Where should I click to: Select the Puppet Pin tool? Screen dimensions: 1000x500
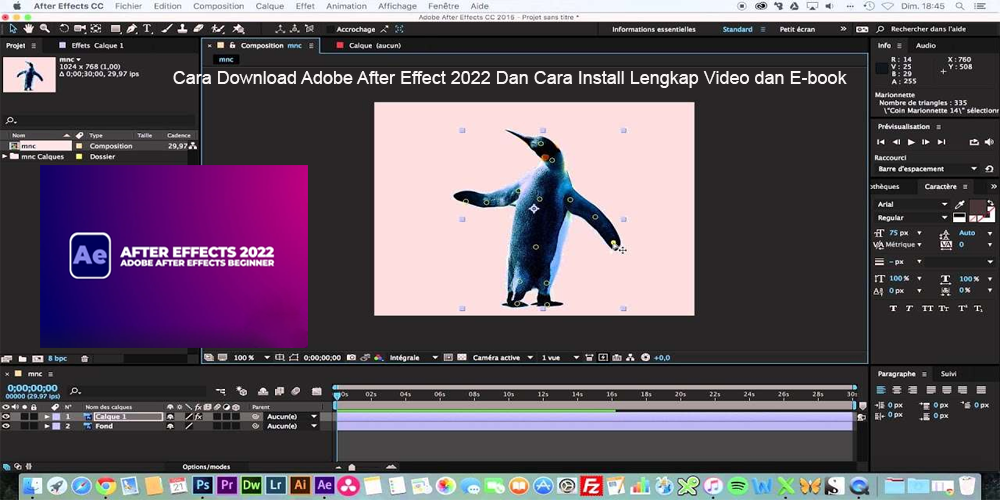tap(239, 29)
